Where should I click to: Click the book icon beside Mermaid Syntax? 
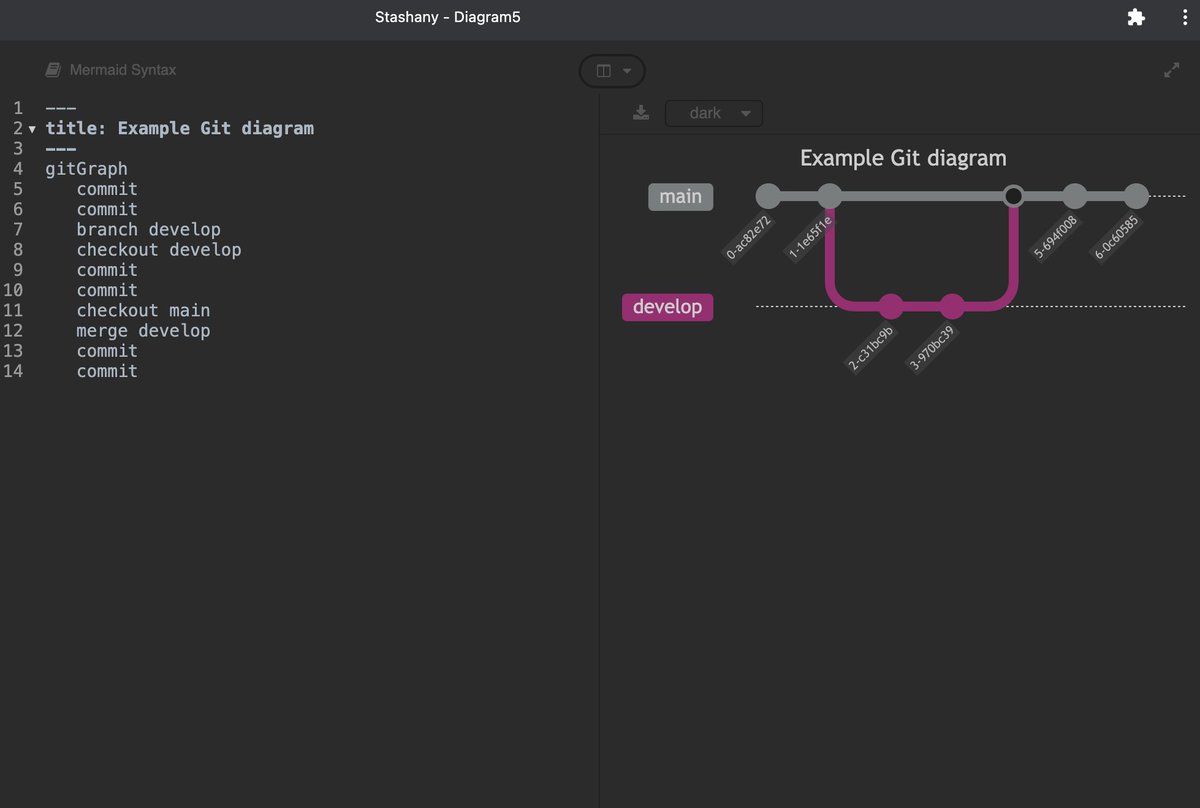coord(53,70)
